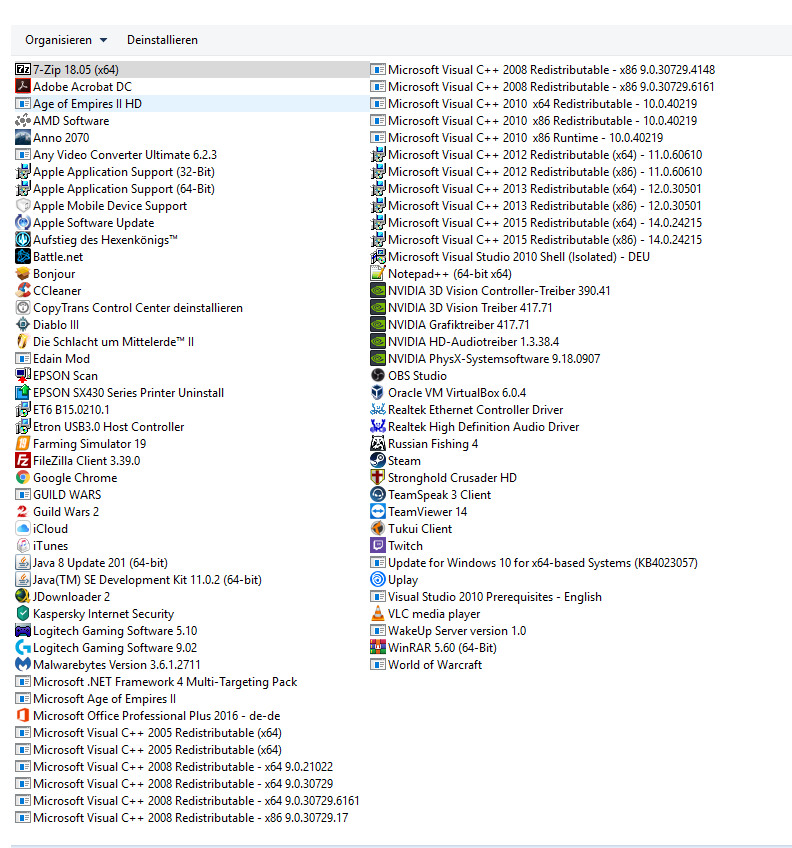Click the VLC media player cone icon
This screenshot has height=848, width=792.
coord(378,613)
